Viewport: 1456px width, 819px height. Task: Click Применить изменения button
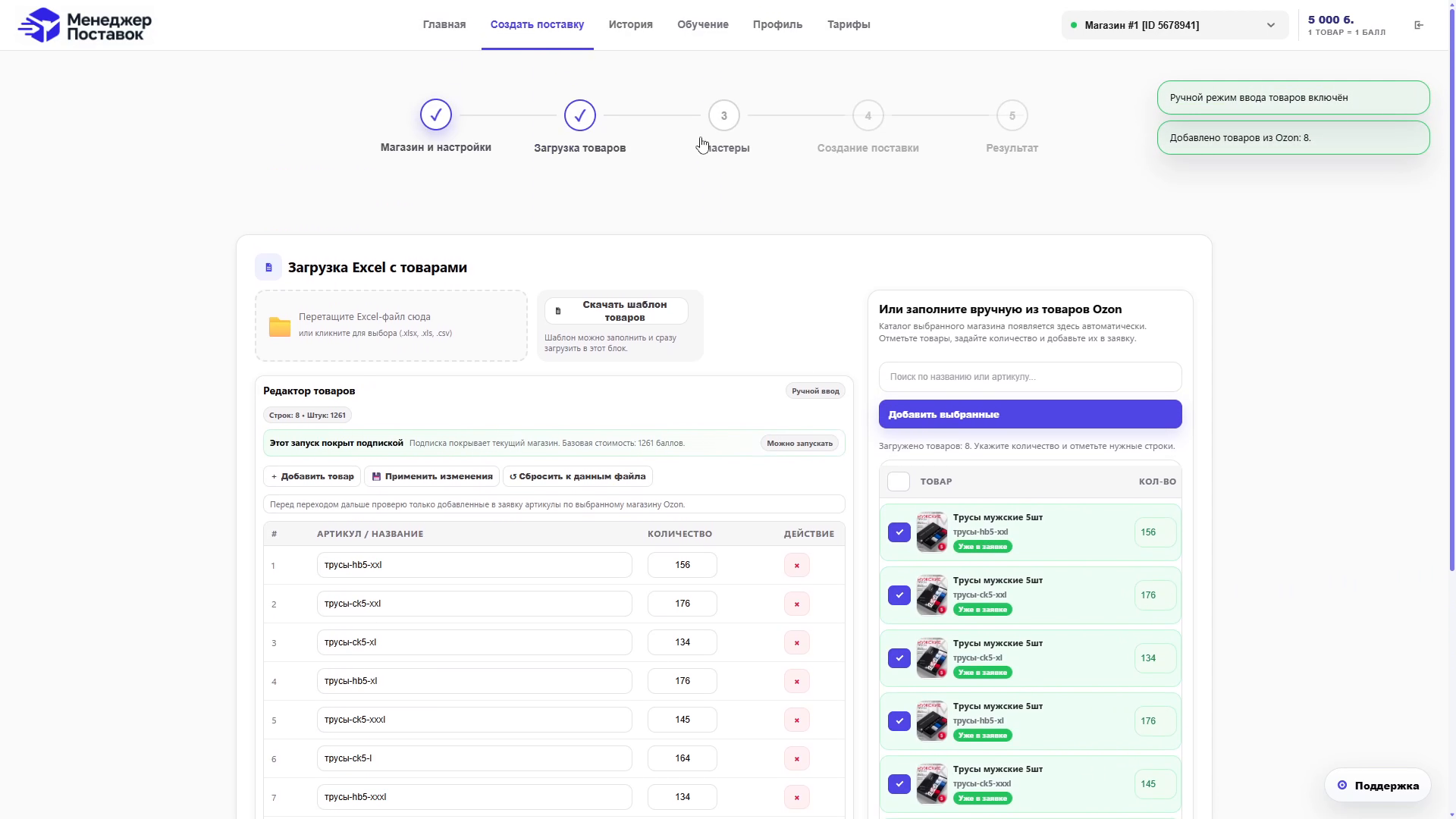point(431,476)
